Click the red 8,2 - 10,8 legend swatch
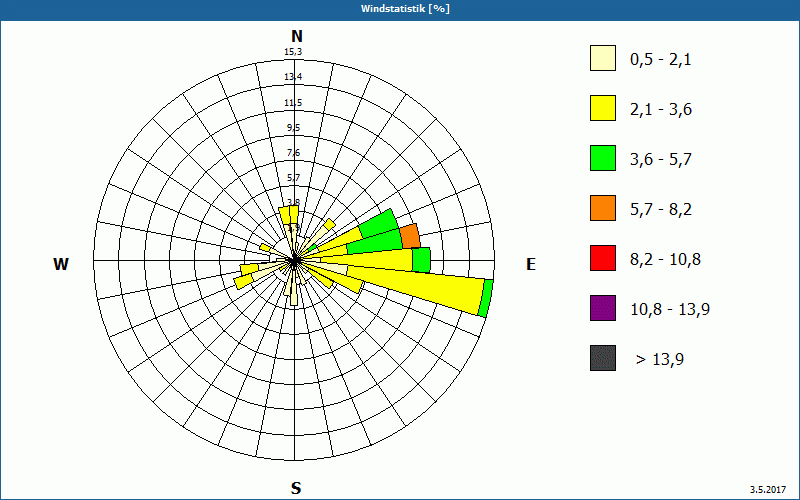The height and width of the screenshot is (500, 800). [x=603, y=258]
